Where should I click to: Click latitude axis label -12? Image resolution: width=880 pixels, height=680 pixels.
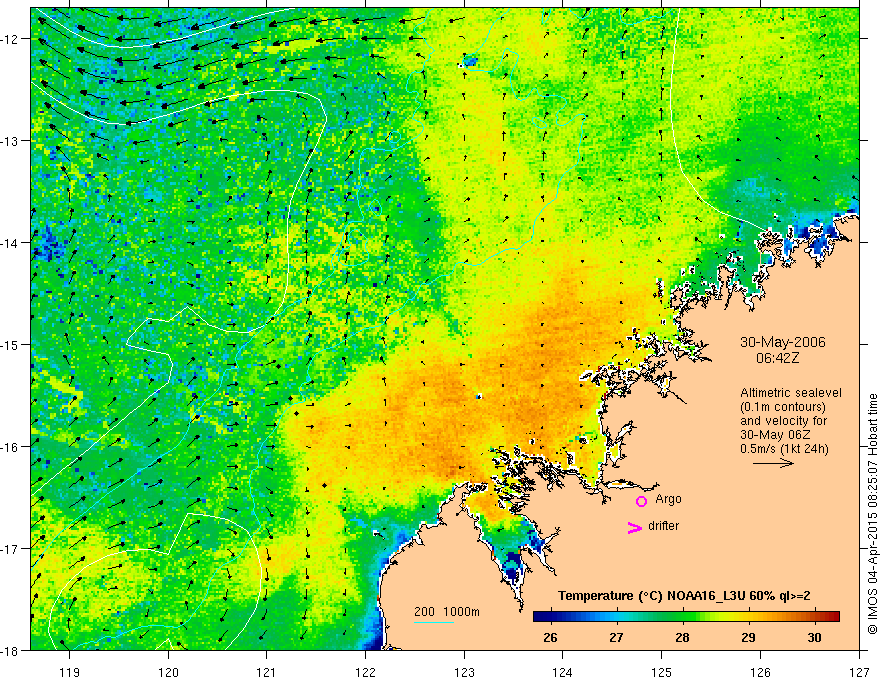pyautogui.click(x=10, y=39)
